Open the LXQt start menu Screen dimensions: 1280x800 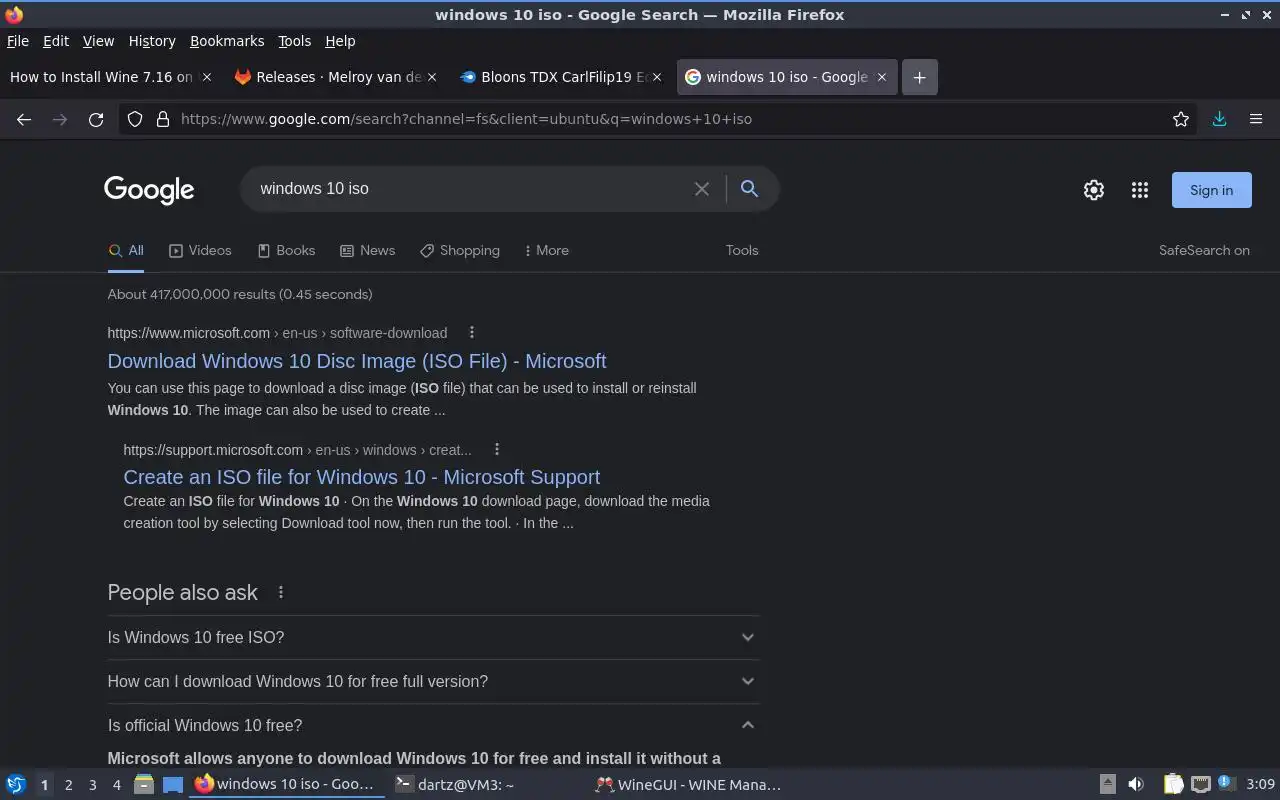coord(16,785)
